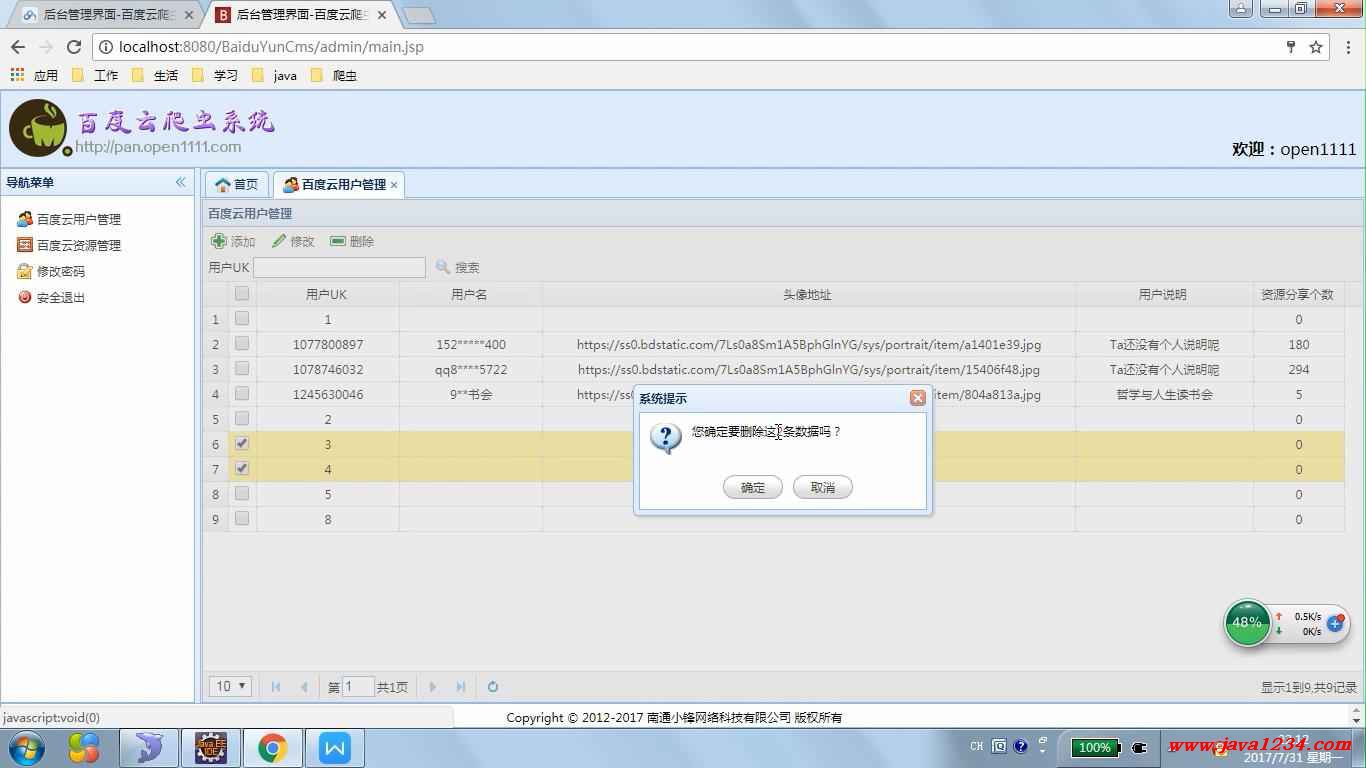Uncheck the checked box in row 6
1366x768 pixels.
(x=242, y=444)
